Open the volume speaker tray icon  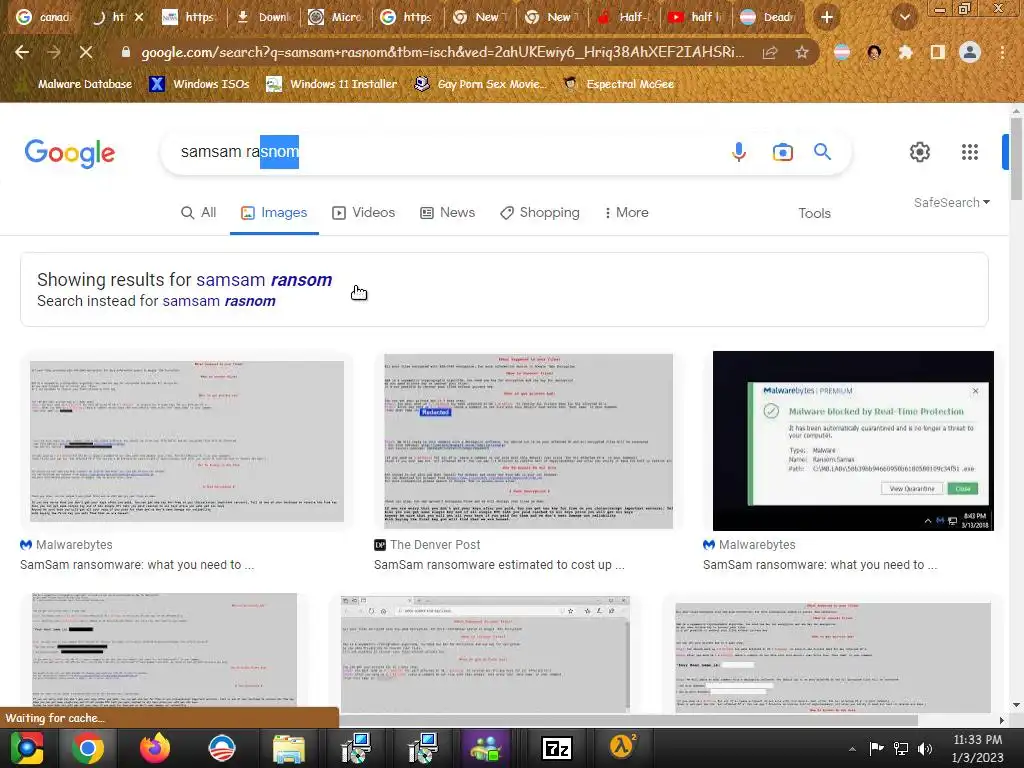click(x=924, y=749)
